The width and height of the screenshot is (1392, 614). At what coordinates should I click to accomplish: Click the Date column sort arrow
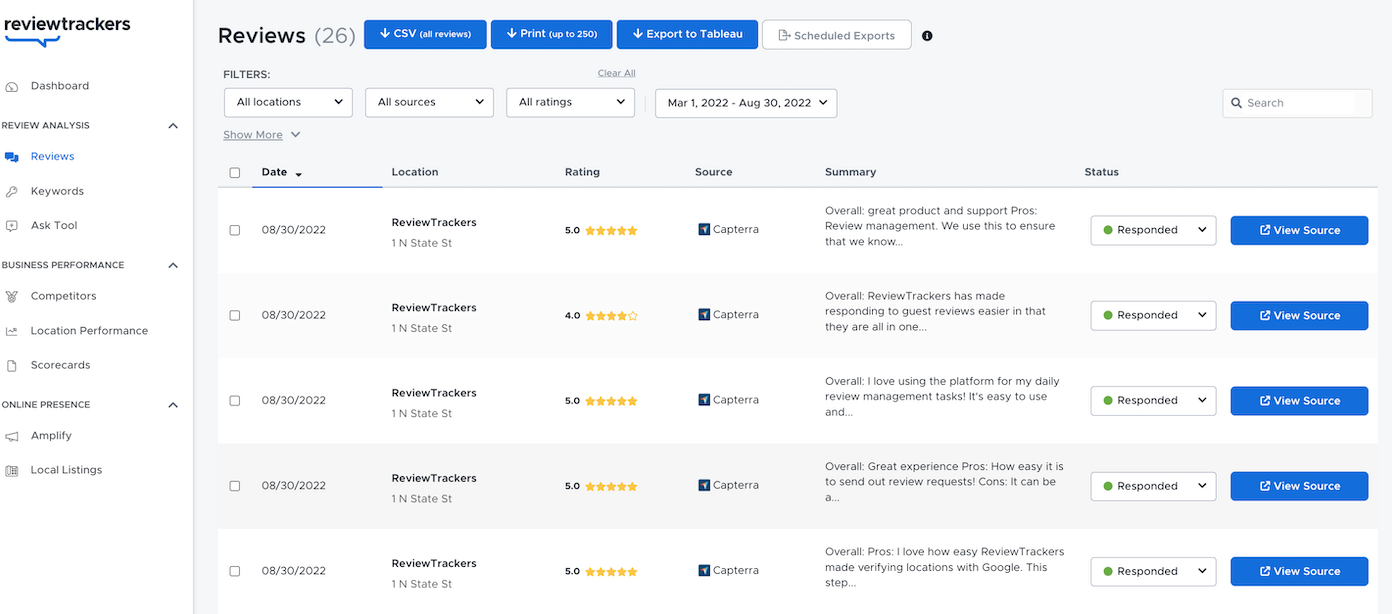298,174
